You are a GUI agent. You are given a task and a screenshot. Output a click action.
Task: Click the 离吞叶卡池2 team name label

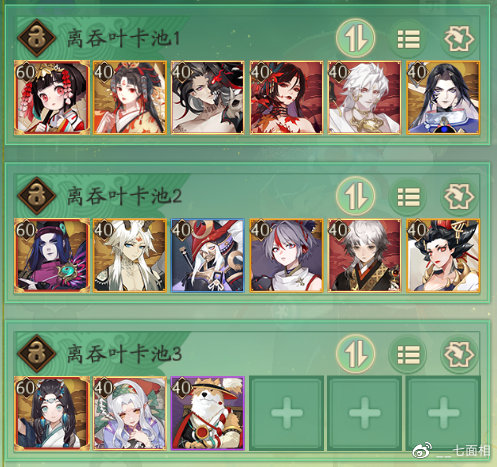point(124,196)
